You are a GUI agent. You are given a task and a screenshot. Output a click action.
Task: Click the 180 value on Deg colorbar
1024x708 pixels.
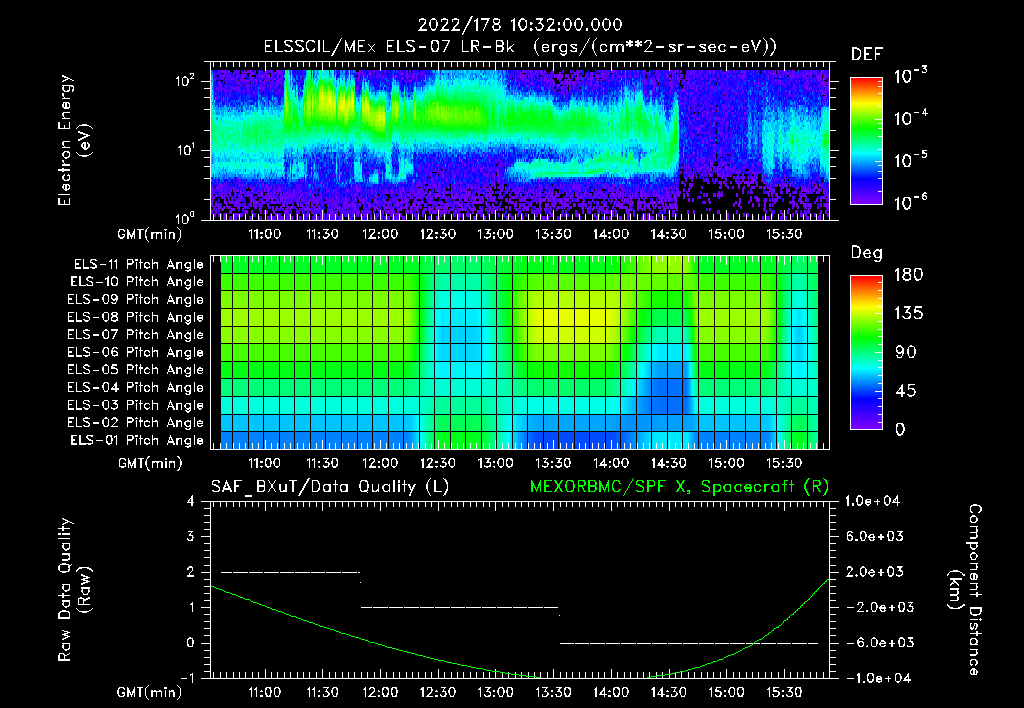pyautogui.click(x=908, y=275)
